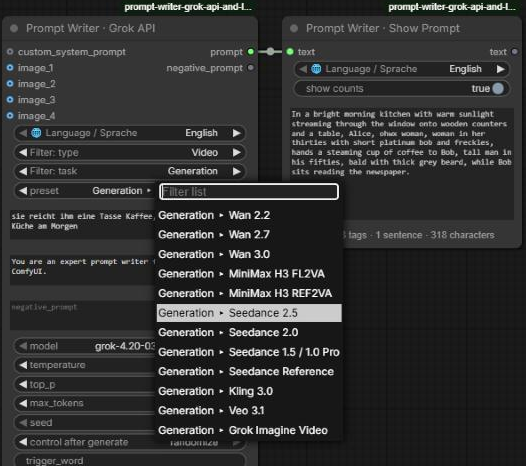526x466 pixels.
Task: Click right arrow of Filter: type
Action: click(236, 153)
